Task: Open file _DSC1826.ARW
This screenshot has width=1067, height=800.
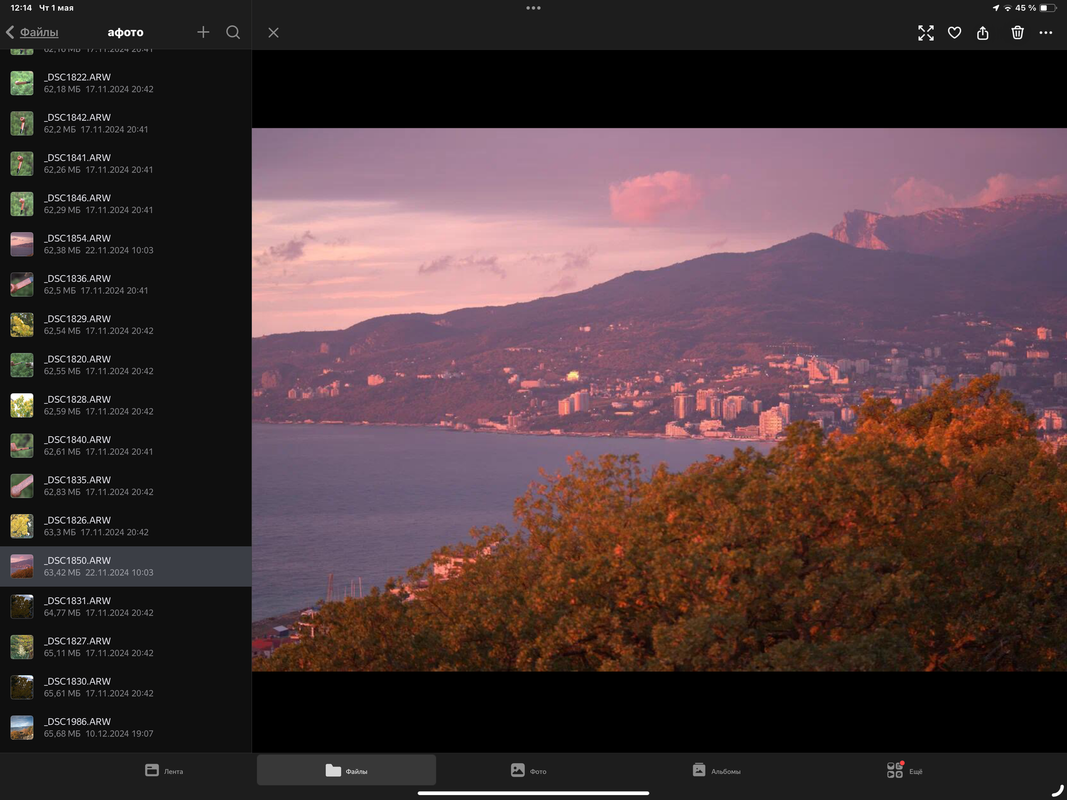Action: pyautogui.click(x=126, y=526)
